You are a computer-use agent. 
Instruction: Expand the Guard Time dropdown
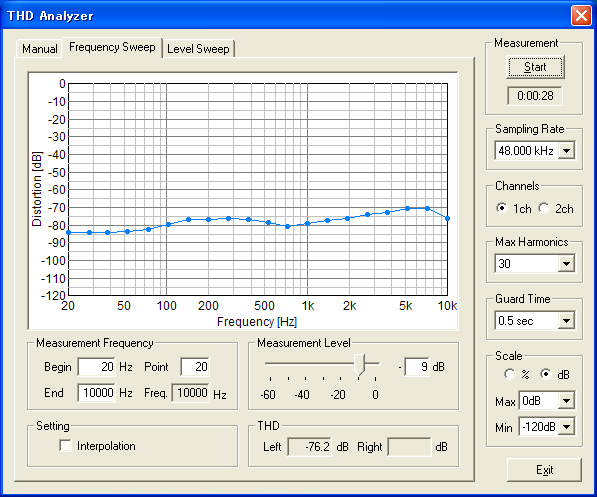[x=566, y=321]
